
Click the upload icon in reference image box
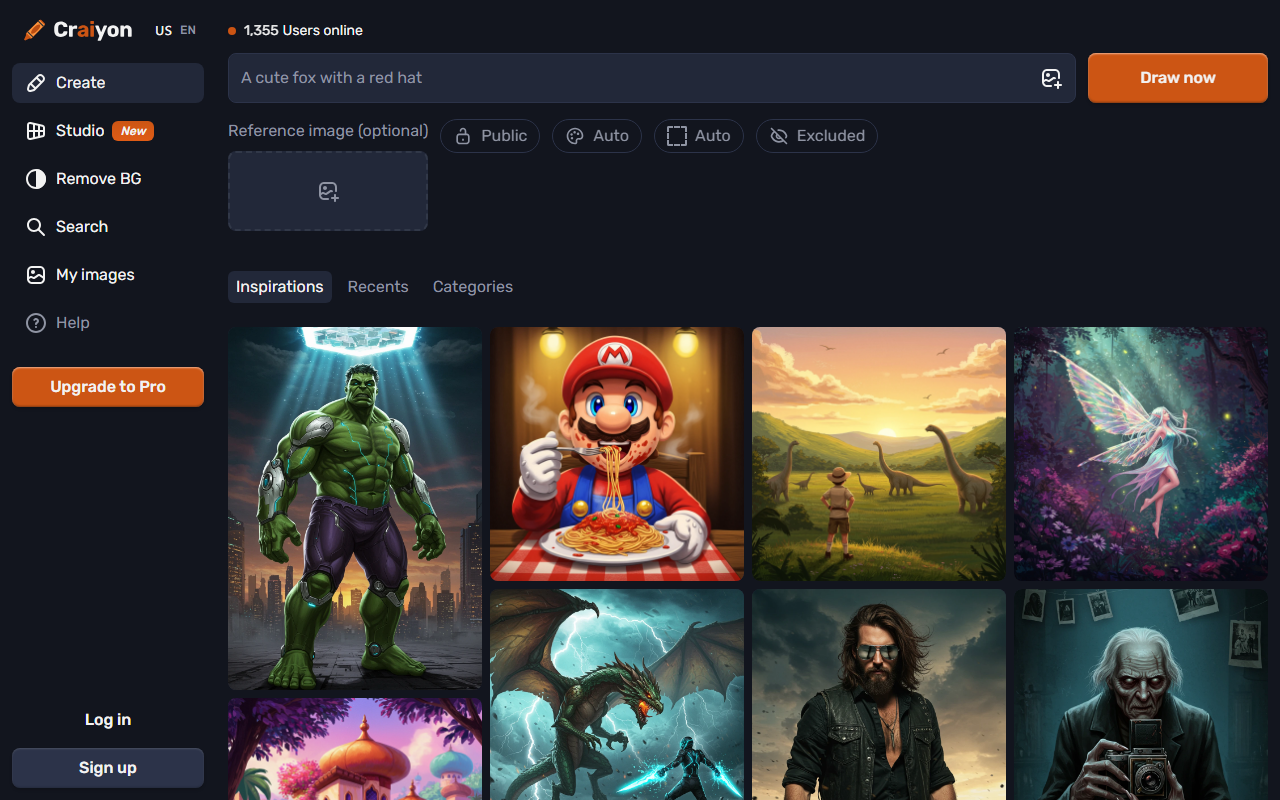click(x=328, y=191)
